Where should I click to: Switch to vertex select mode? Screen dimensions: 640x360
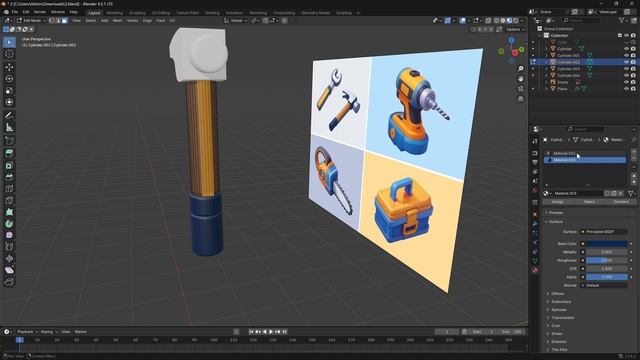click(51, 20)
